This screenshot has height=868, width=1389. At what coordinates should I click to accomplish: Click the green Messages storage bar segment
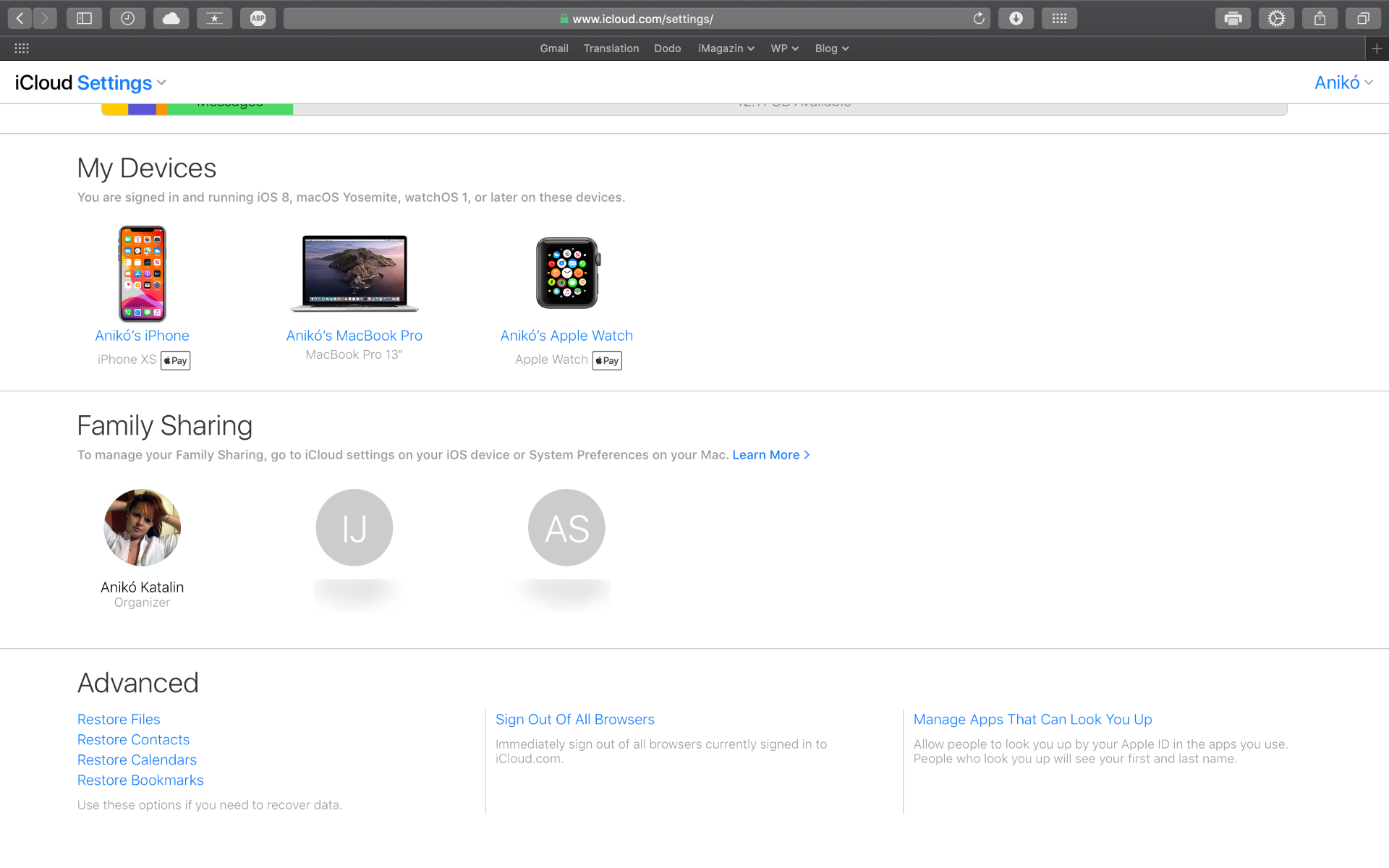tap(230, 109)
